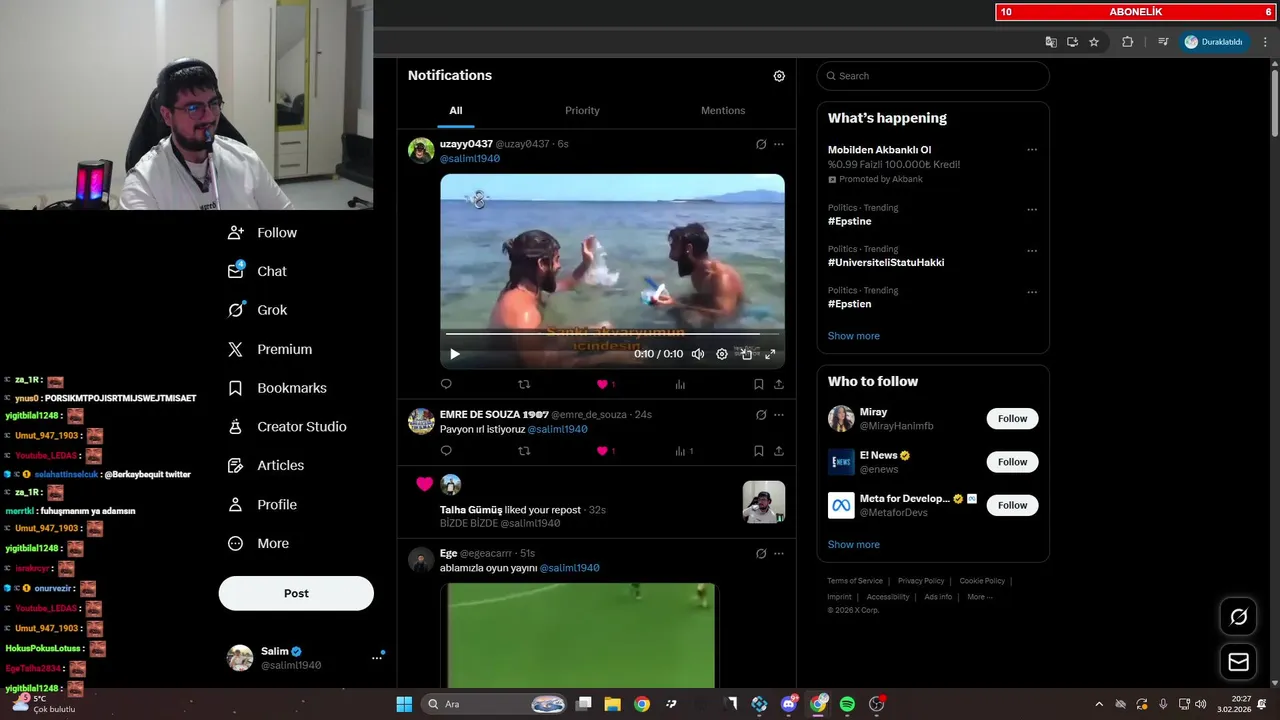Viewport: 1280px width, 720px height.
Task: Open more options for #UniversiteliStatuHakki trend
Action: tap(1032, 250)
